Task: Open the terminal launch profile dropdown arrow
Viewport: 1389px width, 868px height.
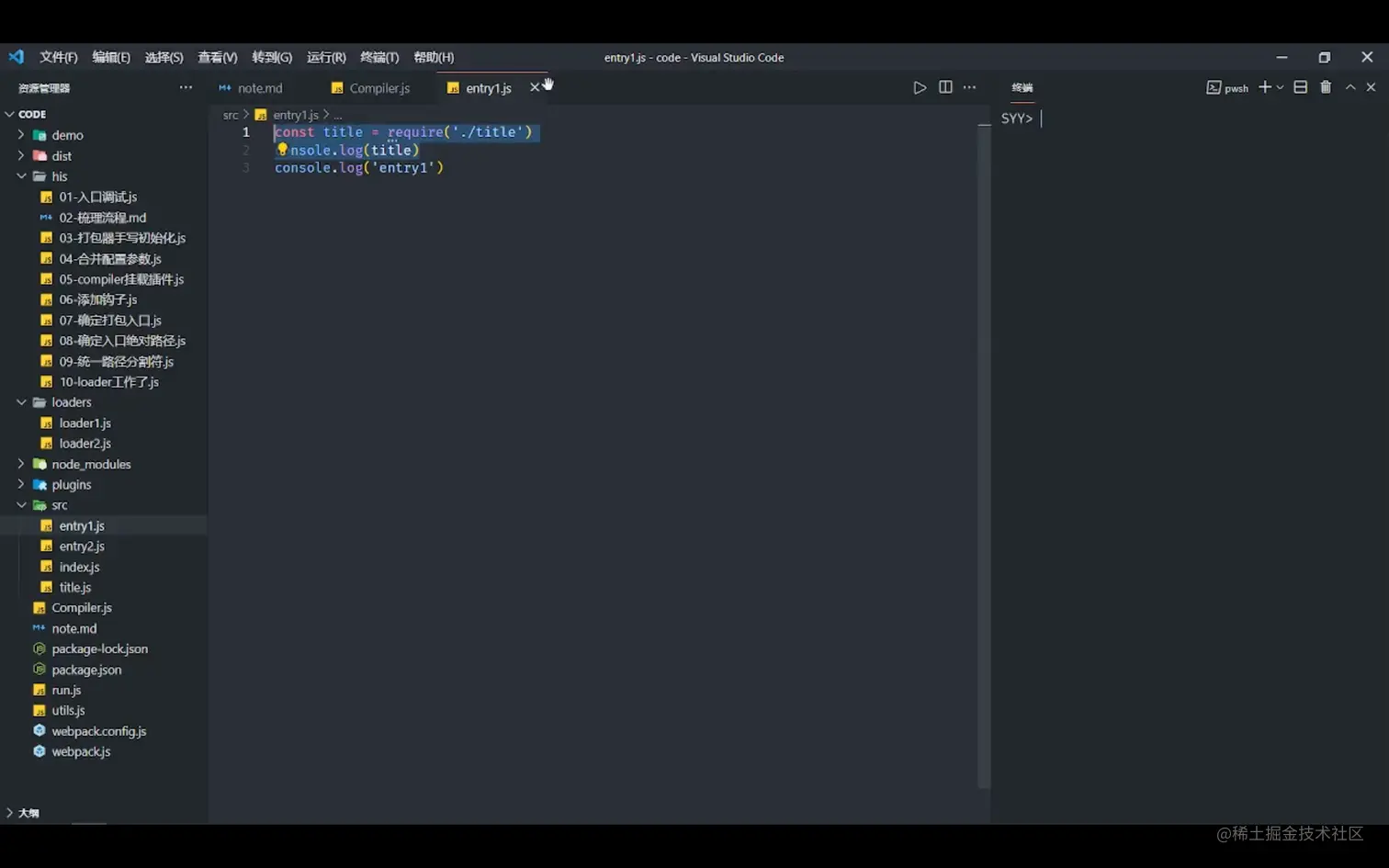Action: coord(1280,87)
